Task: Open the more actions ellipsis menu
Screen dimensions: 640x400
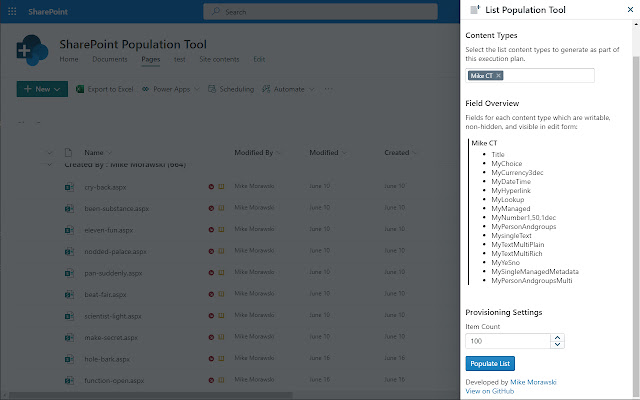Action: [x=329, y=89]
